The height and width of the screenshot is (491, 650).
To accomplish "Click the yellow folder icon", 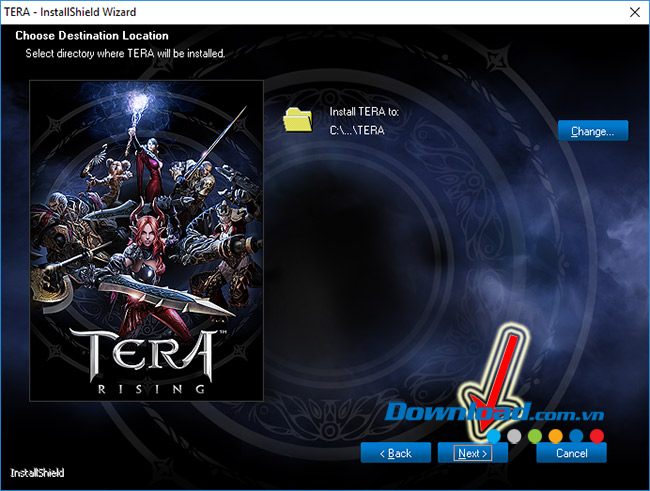I will (298, 120).
